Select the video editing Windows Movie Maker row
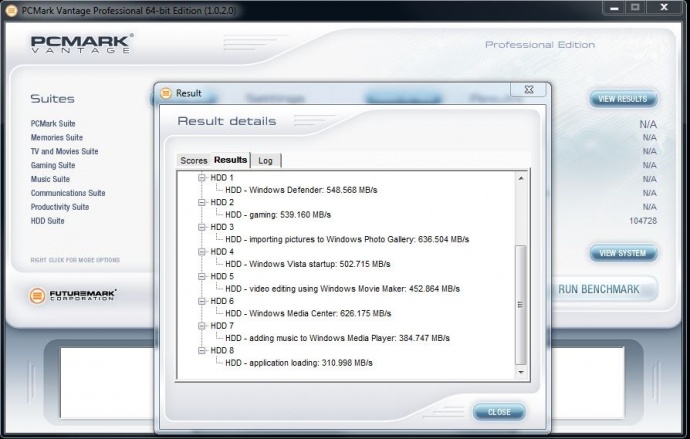The width and height of the screenshot is (690, 439). [x=342, y=289]
